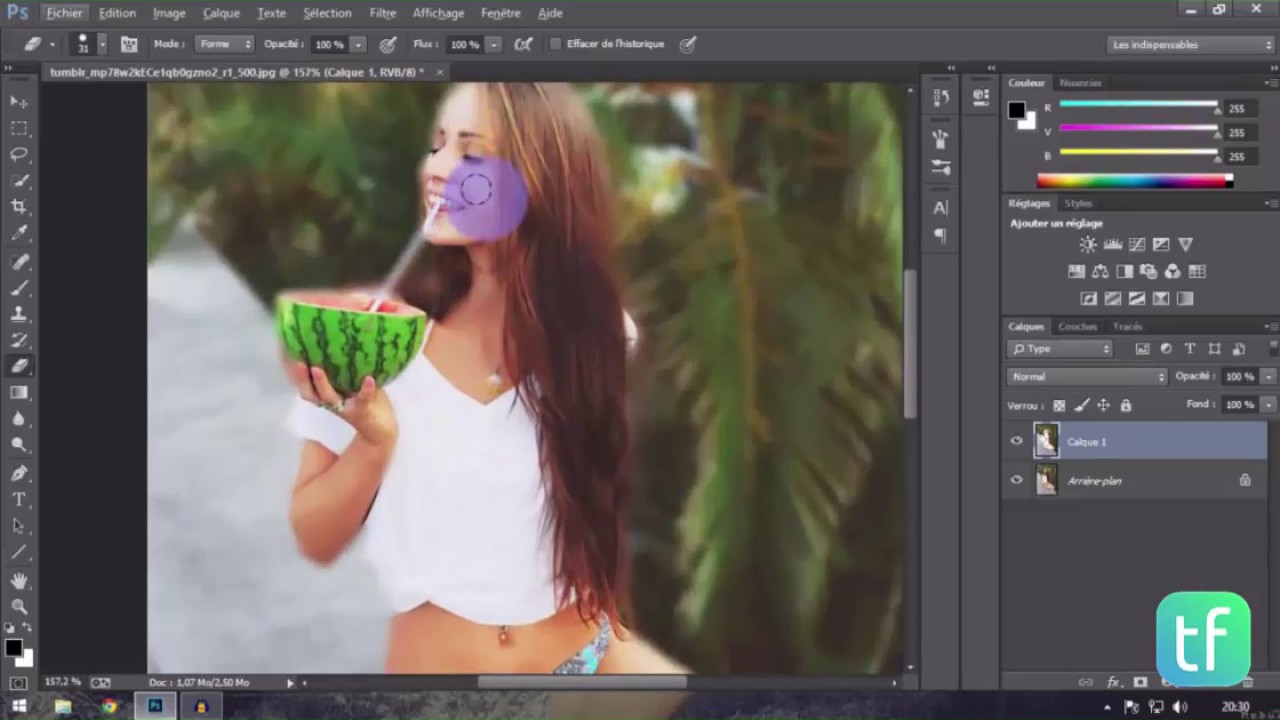1280x720 pixels.
Task: Open the Fichier menu
Action: pos(64,13)
